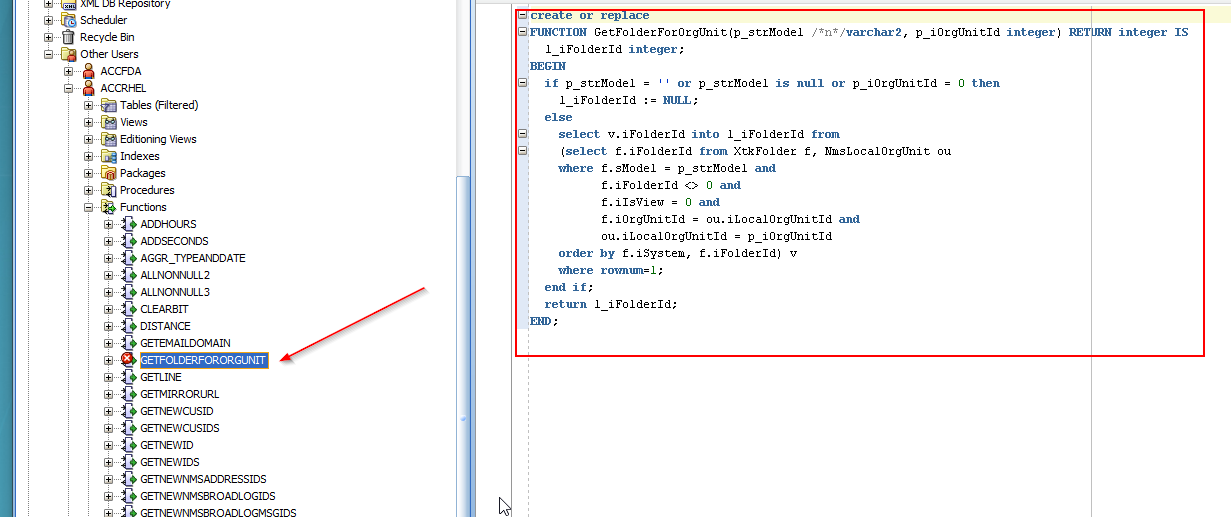Click the GETEMAILDOMAIN function icon
Viewport: 1231px width, 517px height.
pyautogui.click(x=129, y=343)
